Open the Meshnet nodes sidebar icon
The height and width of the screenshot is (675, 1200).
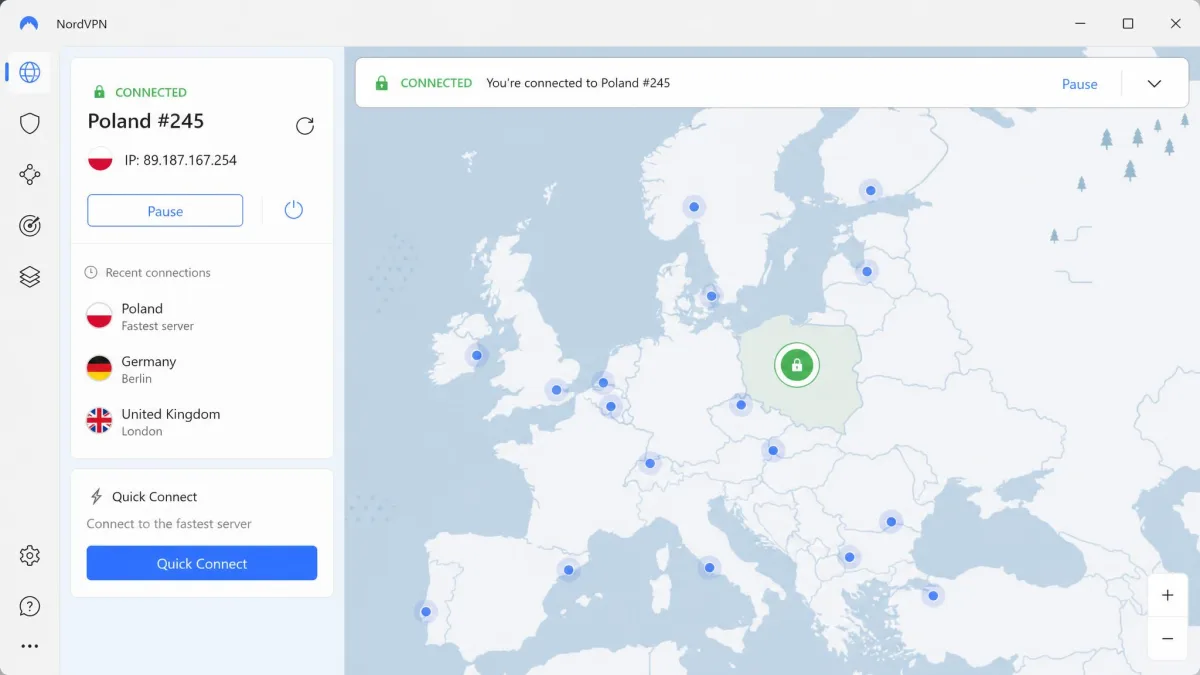click(30, 175)
